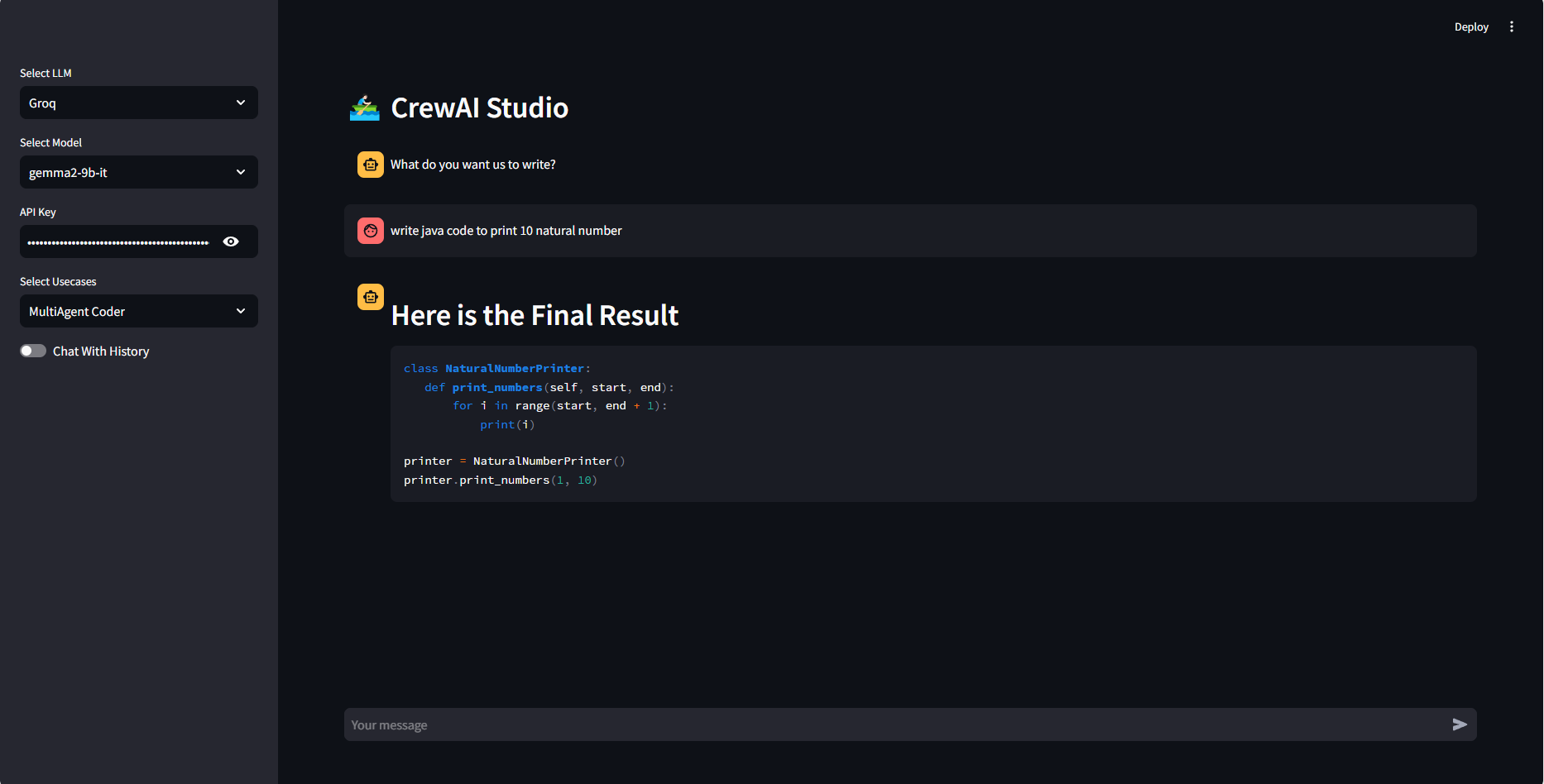Select the user message about java code
This screenshot has width=1544, height=784.
507,230
